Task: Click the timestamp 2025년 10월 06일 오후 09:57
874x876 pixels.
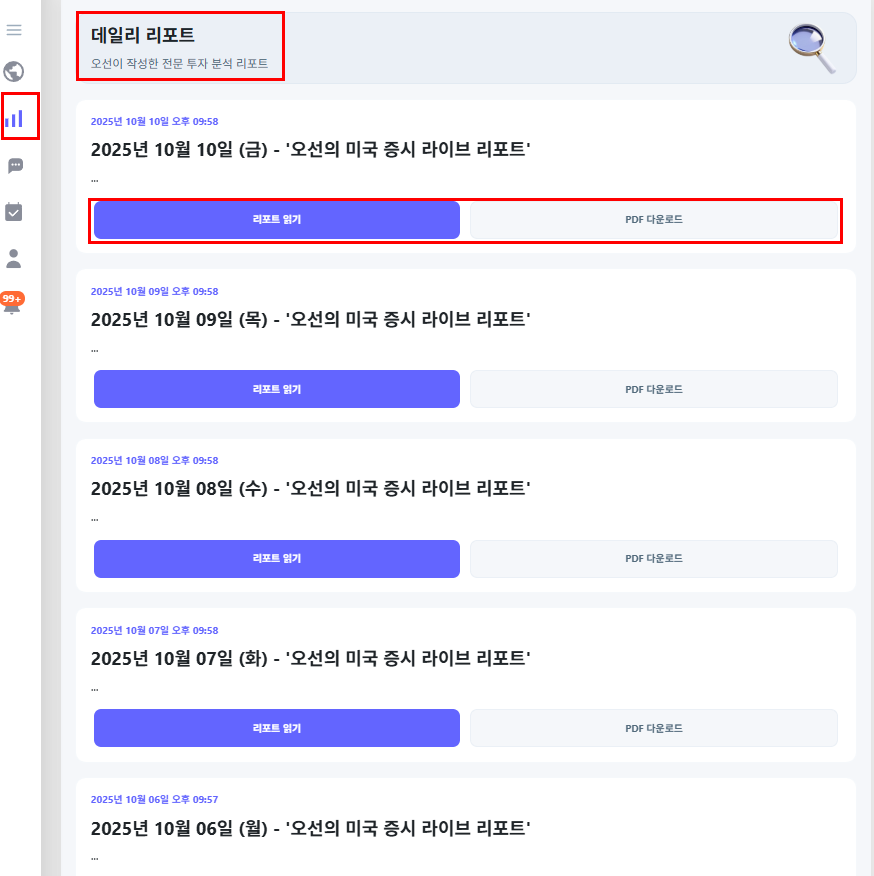Action: coord(154,799)
